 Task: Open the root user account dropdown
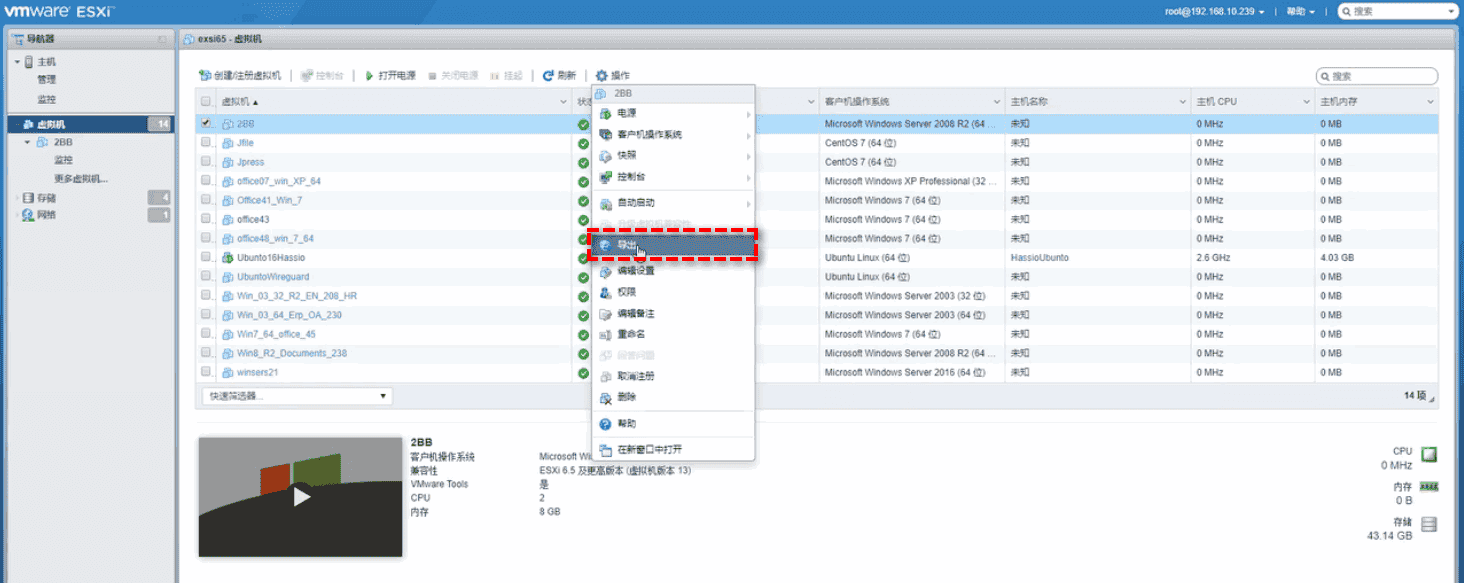click(x=1214, y=11)
